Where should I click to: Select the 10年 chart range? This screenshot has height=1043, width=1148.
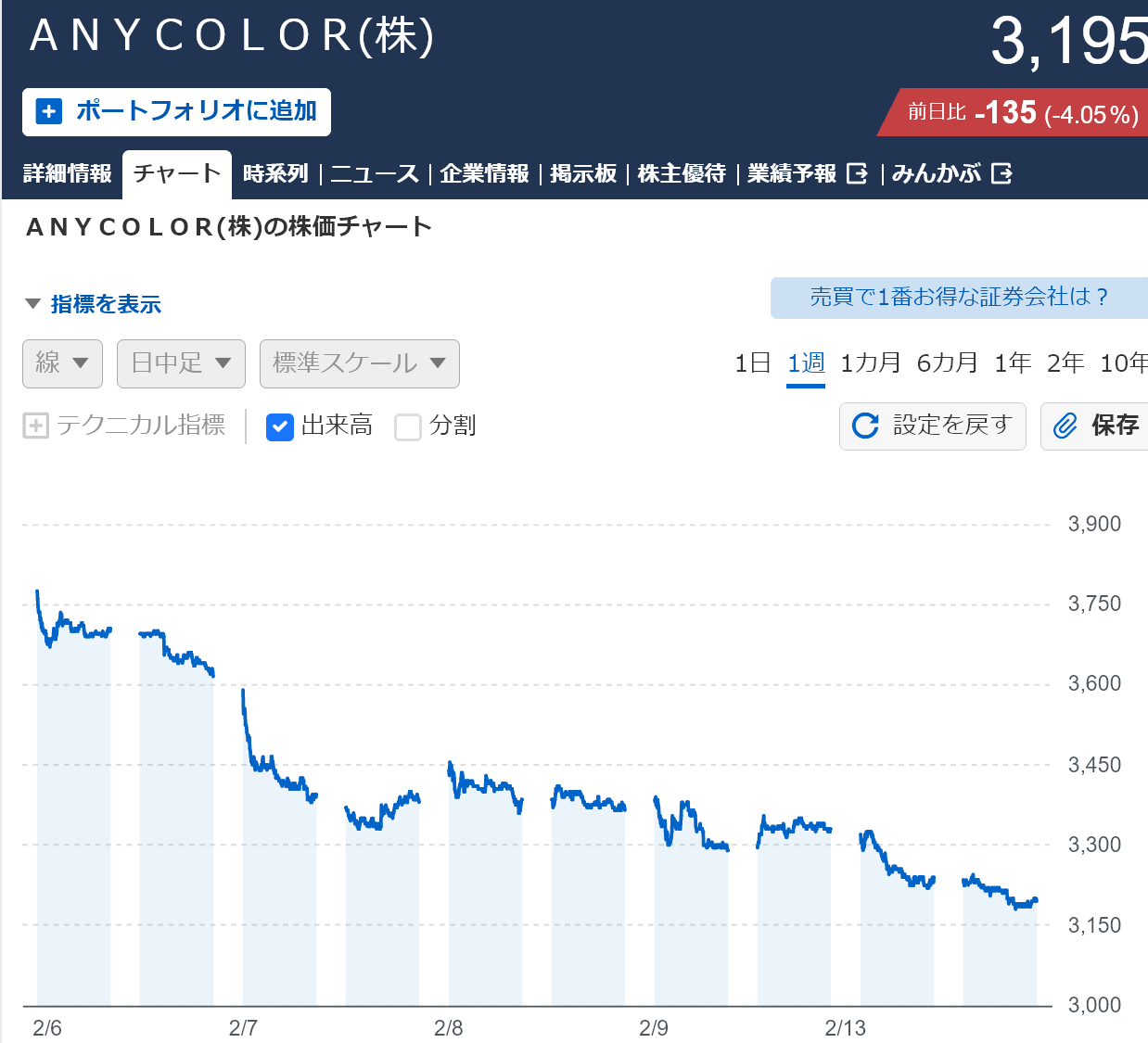pos(1124,363)
